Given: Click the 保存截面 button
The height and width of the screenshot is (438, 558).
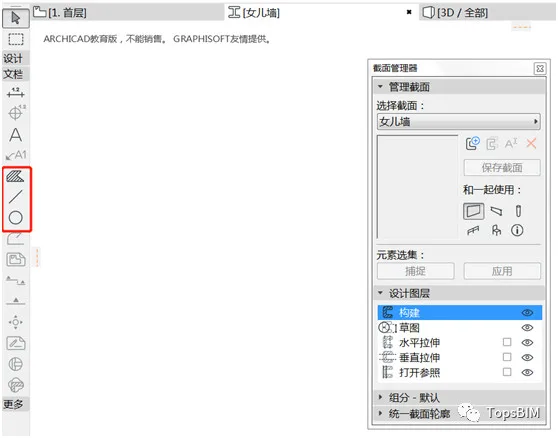Looking at the screenshot, I should coord(502,168).
